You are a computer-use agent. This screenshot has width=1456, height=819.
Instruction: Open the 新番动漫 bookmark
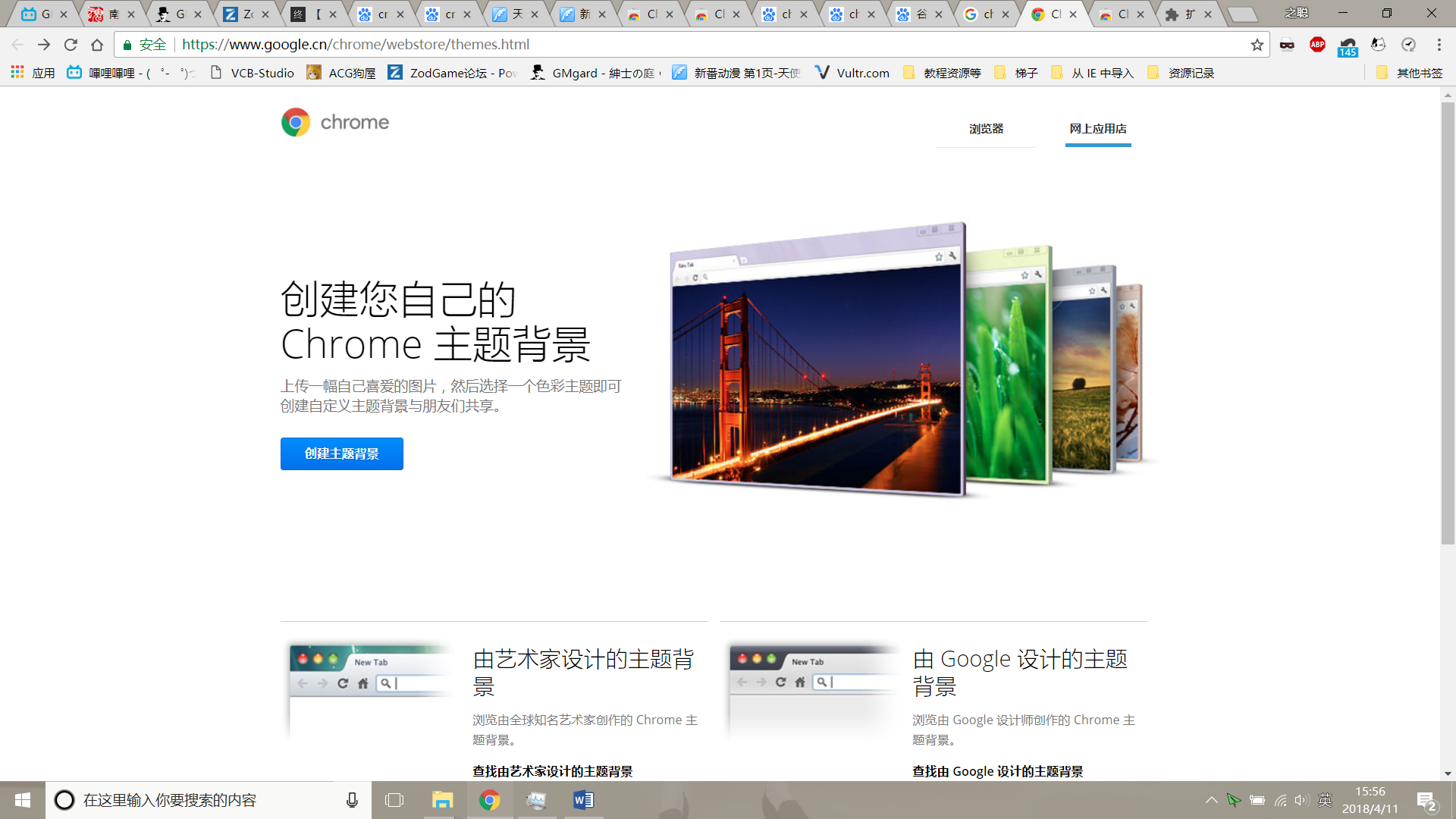pos(737,73)
